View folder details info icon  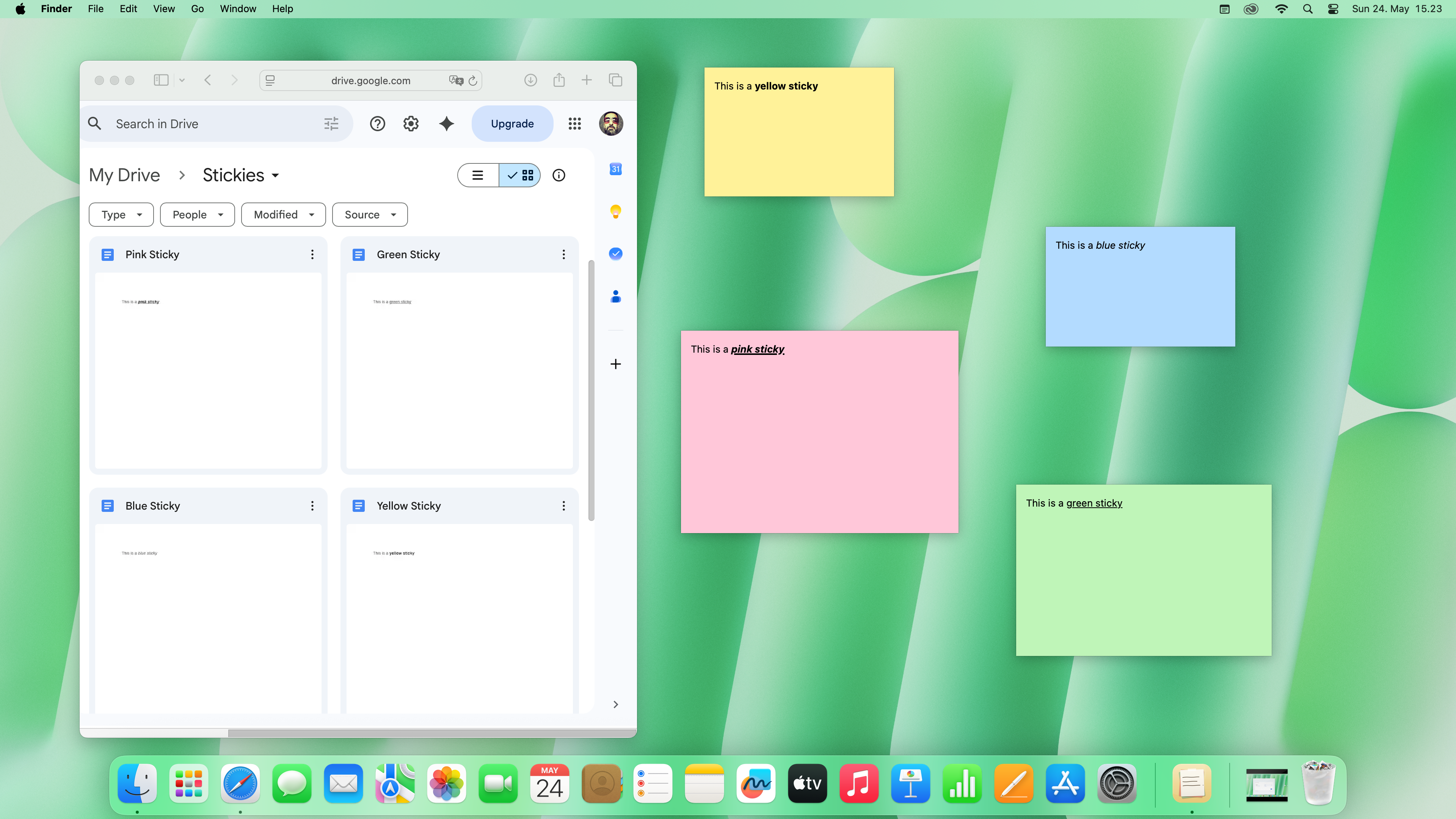tap(559, 175)
